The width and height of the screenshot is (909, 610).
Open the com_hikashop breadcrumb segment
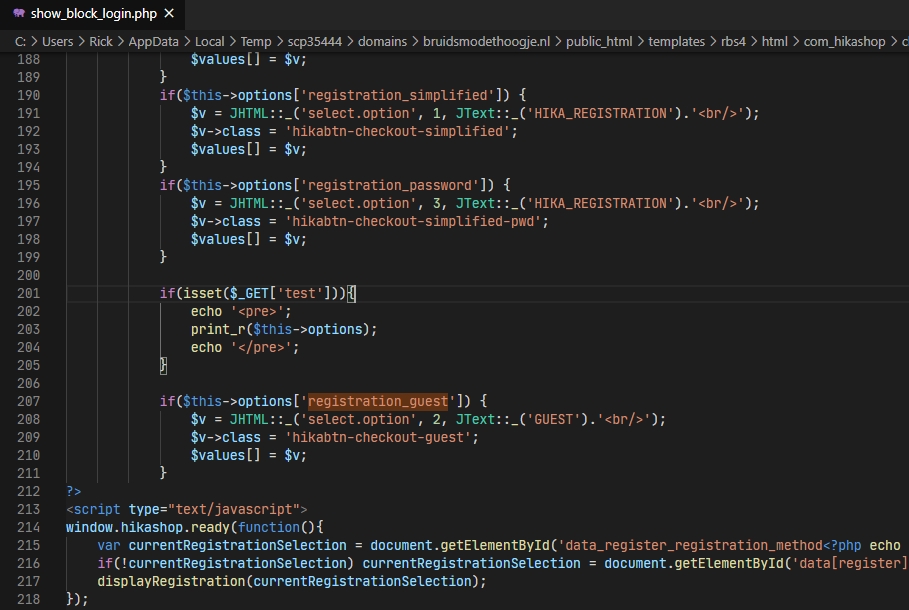(844, 42)
